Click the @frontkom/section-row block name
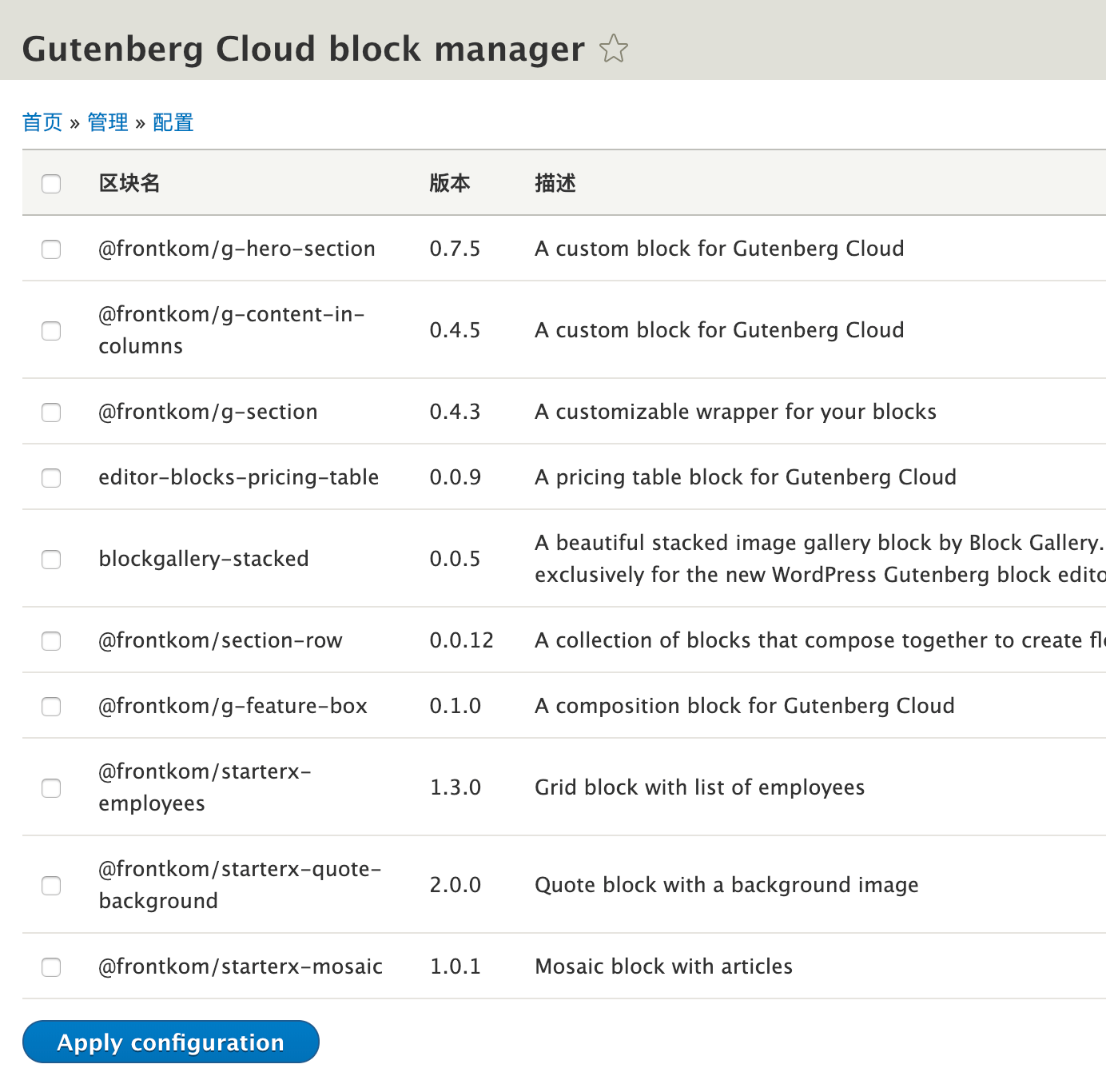The image size is (1106, 1092). click(221, 640)
